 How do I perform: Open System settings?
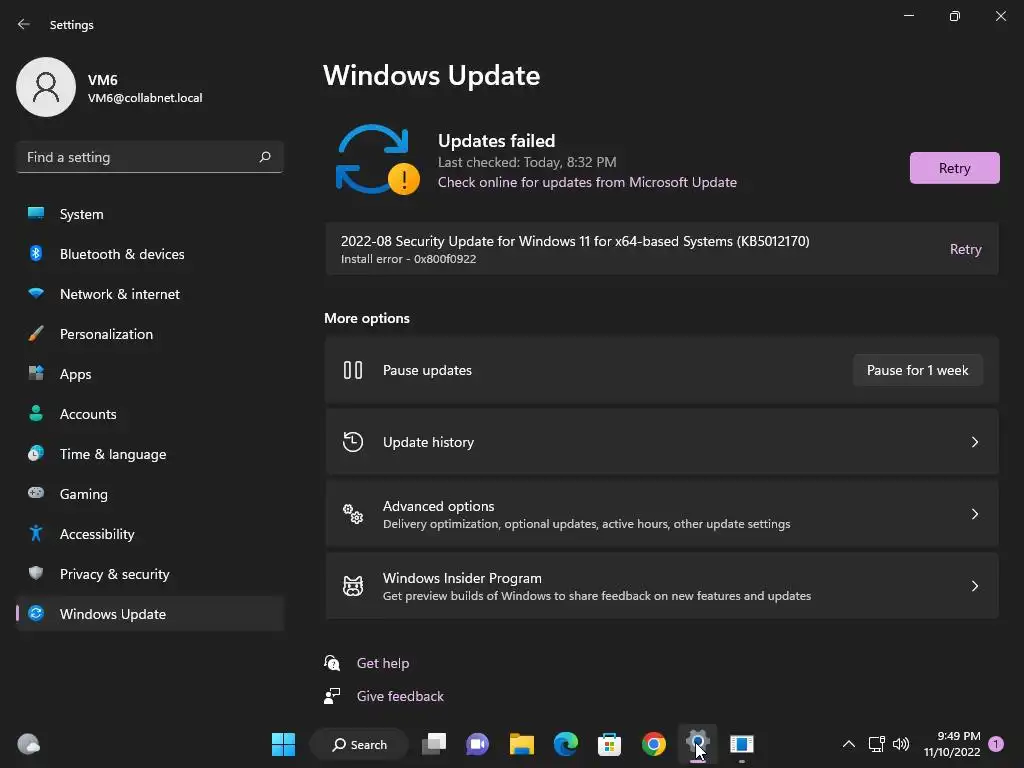tap(150, 214)
